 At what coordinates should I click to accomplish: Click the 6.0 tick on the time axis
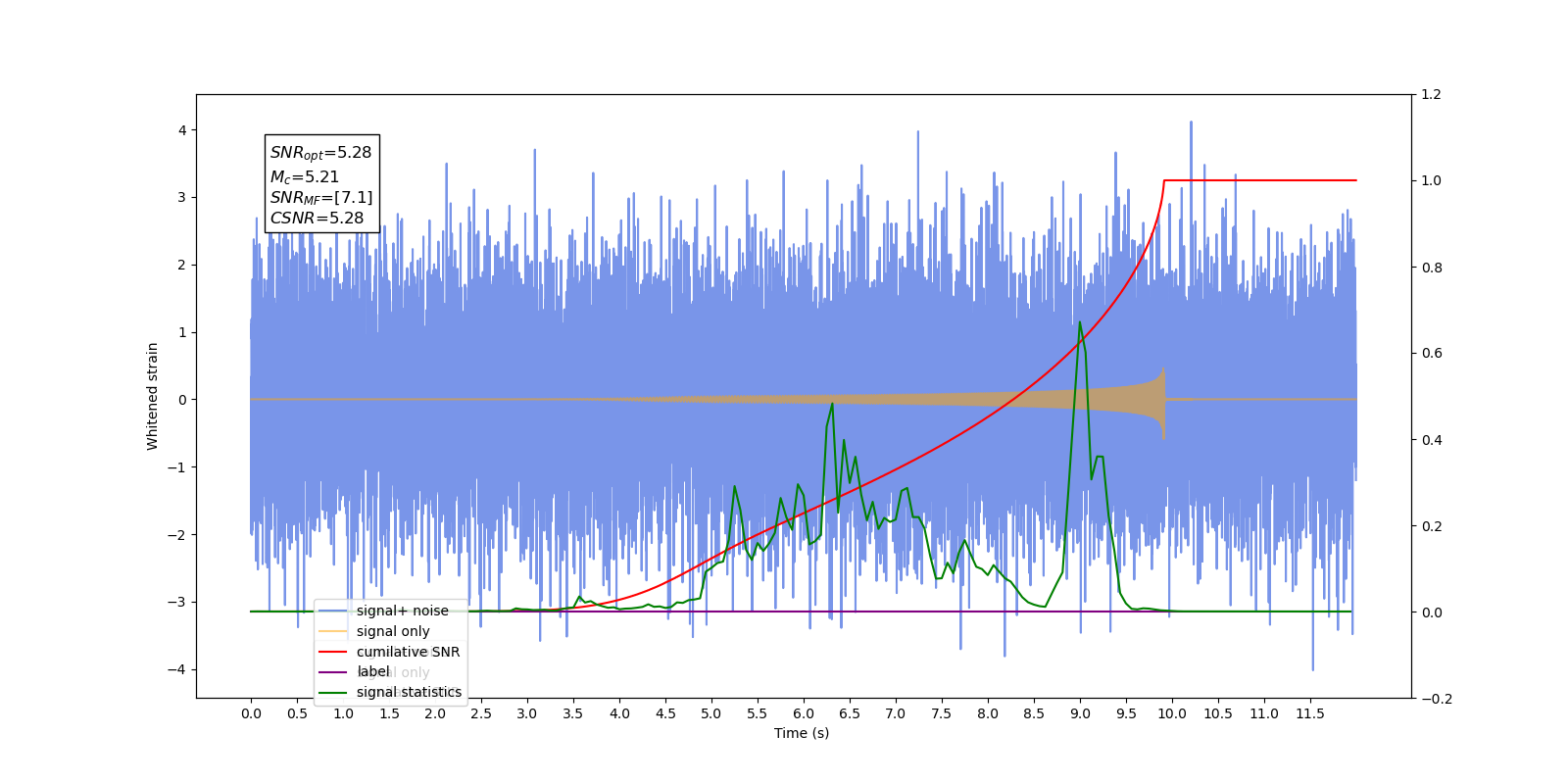pos(804,713)
